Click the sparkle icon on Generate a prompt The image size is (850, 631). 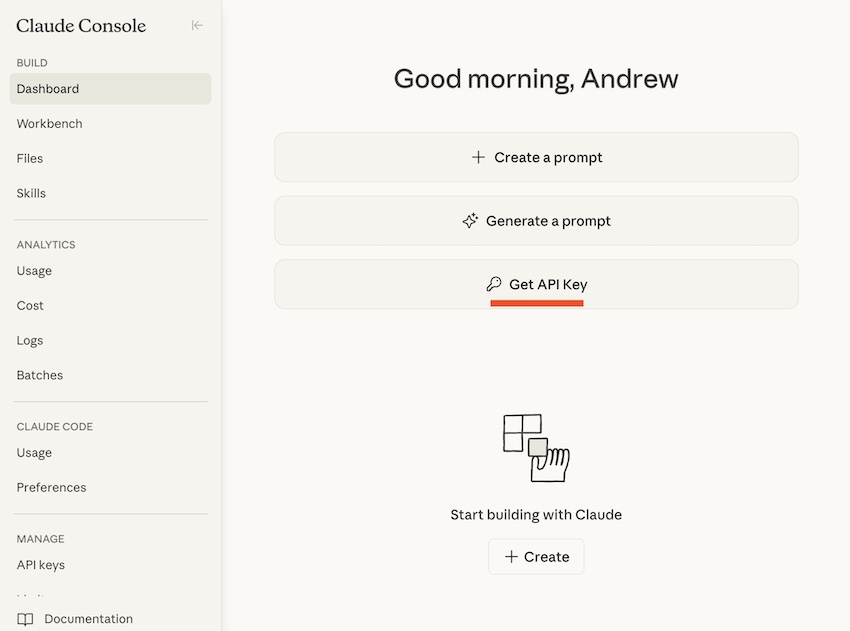click(x=470, y=221)
